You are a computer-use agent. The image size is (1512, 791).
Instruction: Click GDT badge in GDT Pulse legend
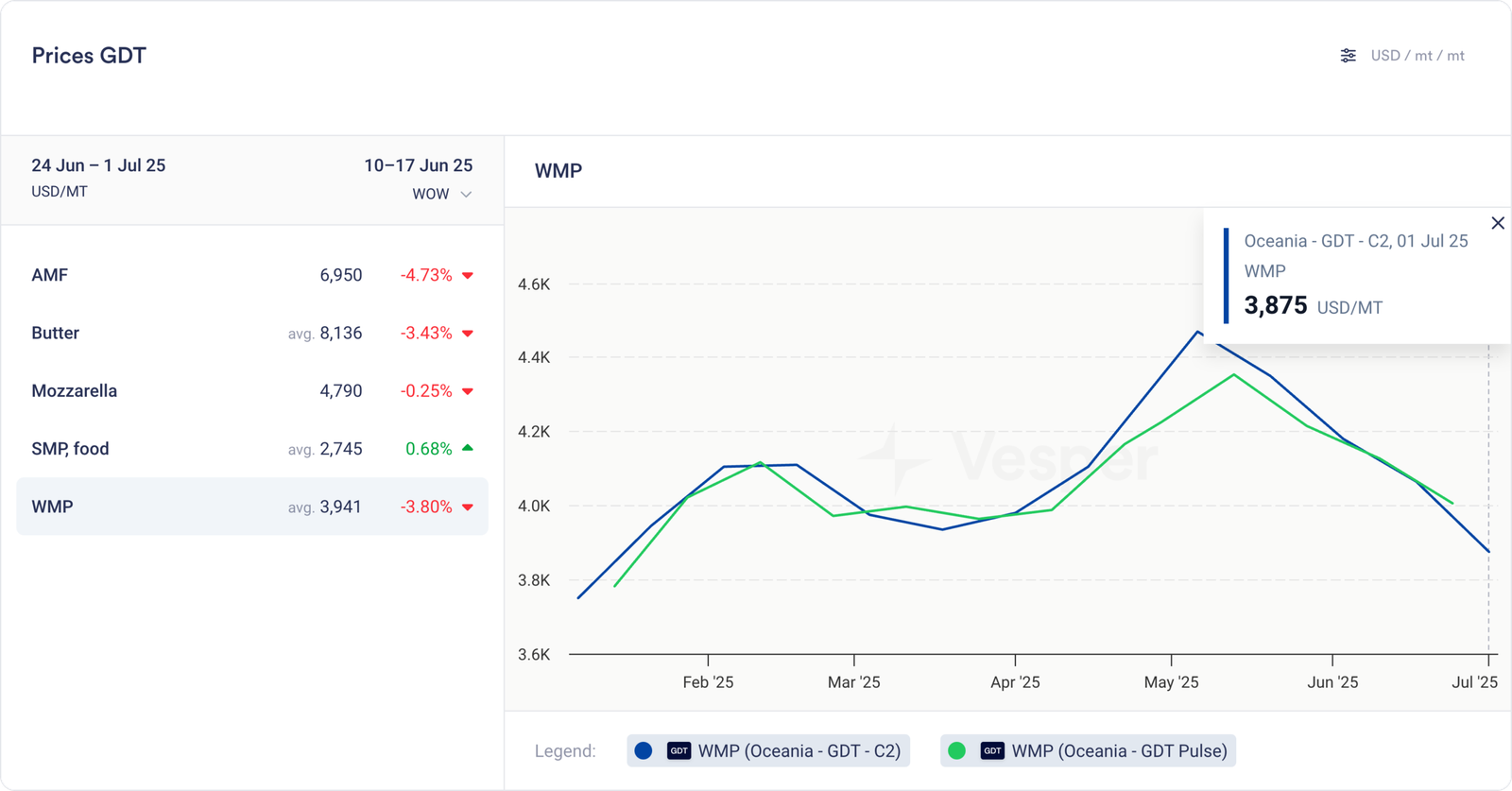[992, 751]
